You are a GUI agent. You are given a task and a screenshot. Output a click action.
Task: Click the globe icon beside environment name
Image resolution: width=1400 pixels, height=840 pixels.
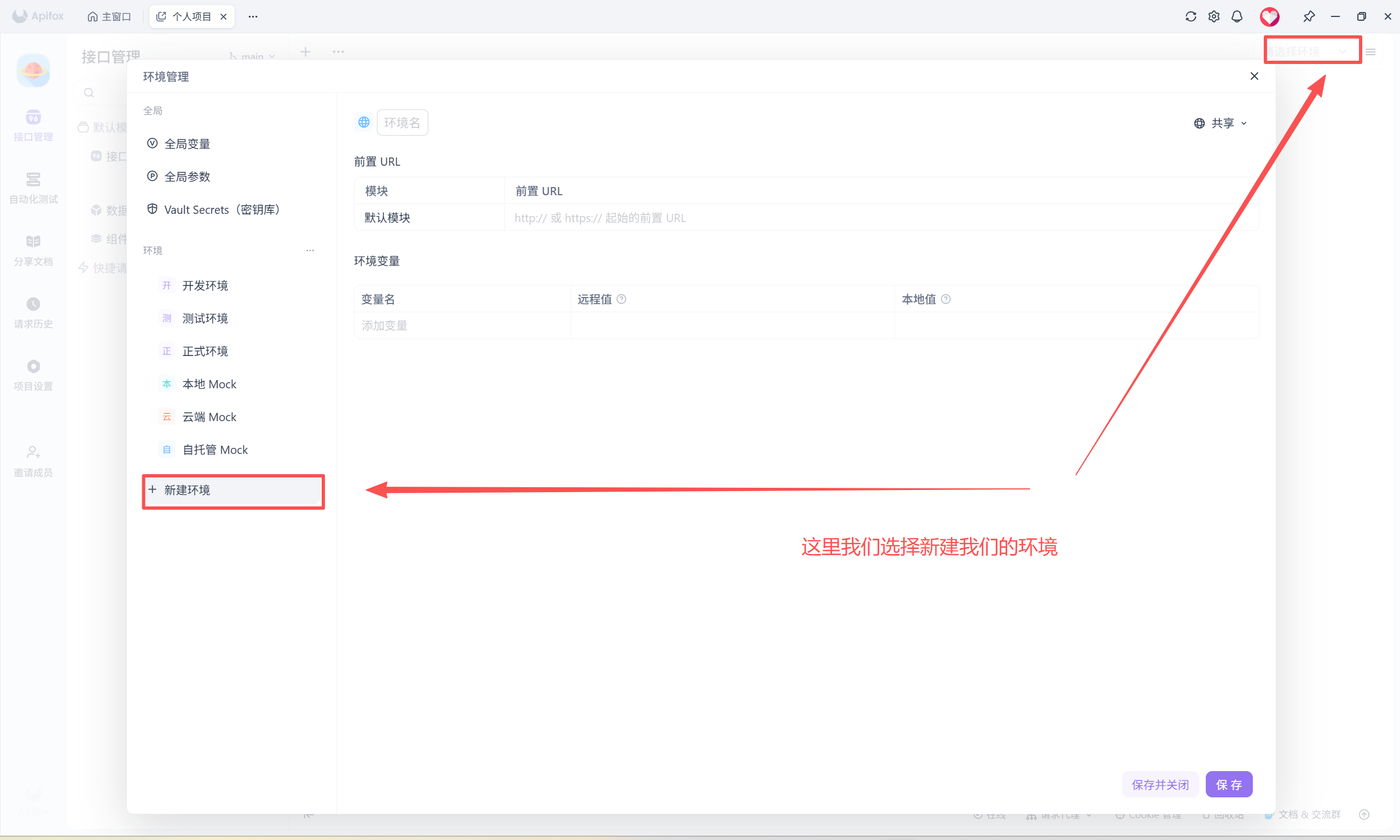click(363, 122)
